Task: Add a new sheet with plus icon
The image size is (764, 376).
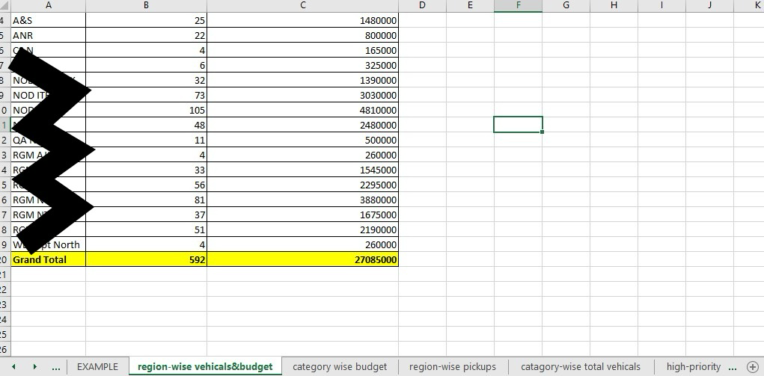Action: 753,367
